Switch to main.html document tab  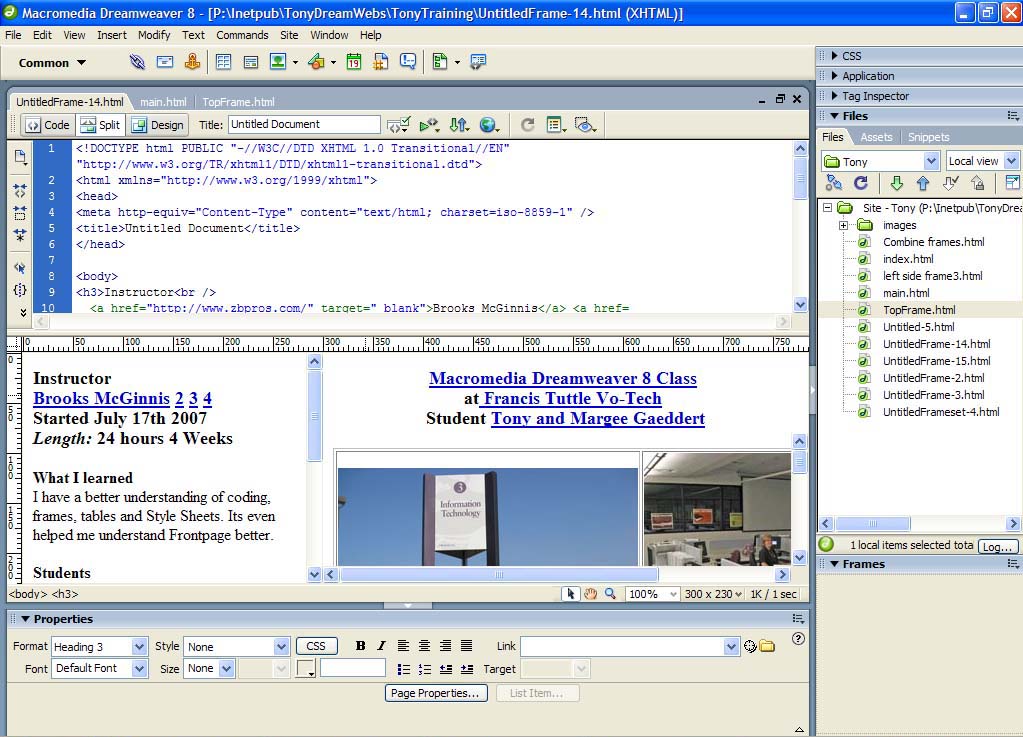163,102
